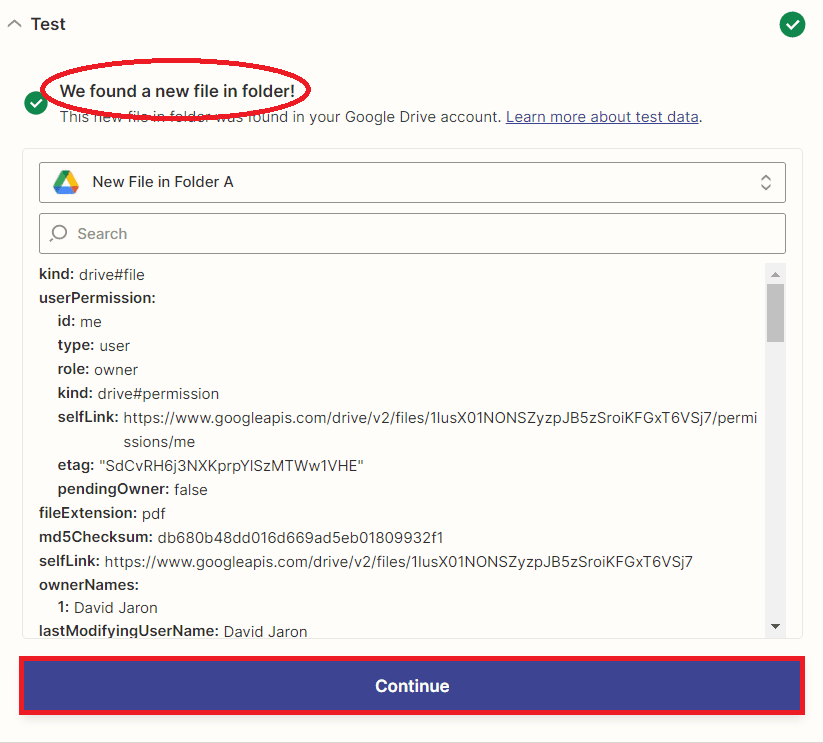Click the lastModifyingUserName David Jaron row
The height and width of the screenshot is (743, 823).
point(173,631)
